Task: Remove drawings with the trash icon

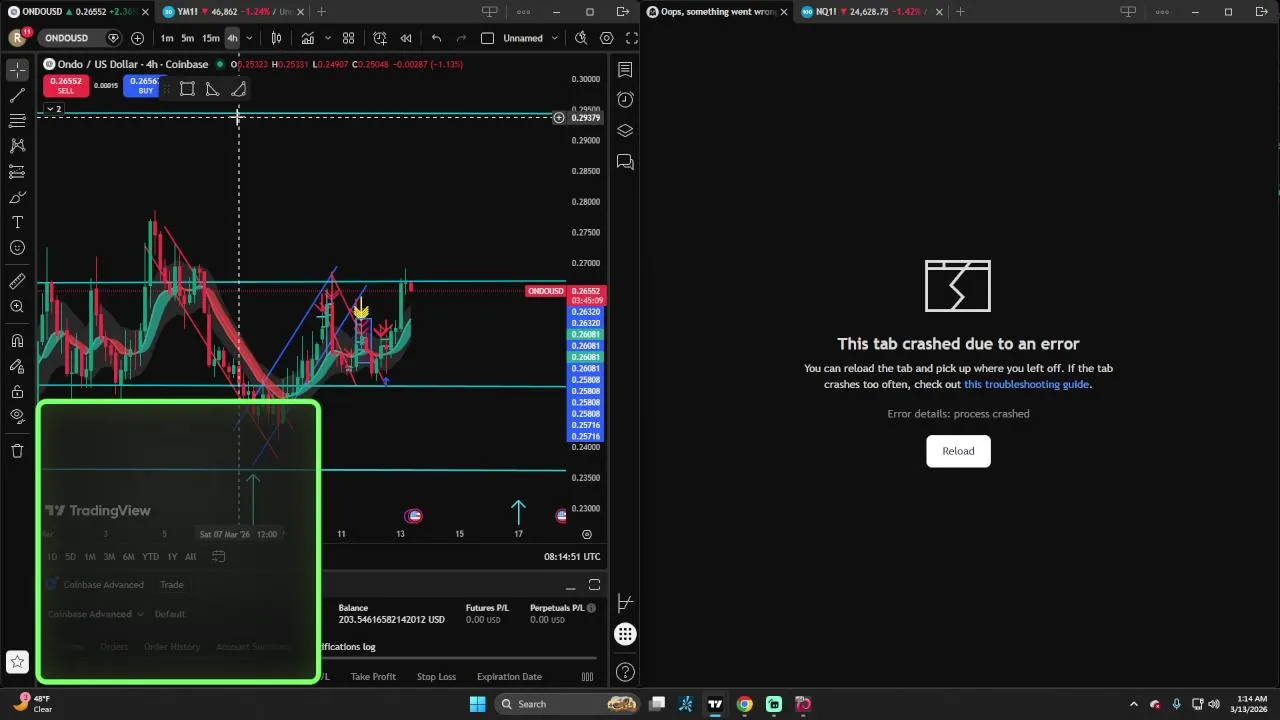Action: 17,451
